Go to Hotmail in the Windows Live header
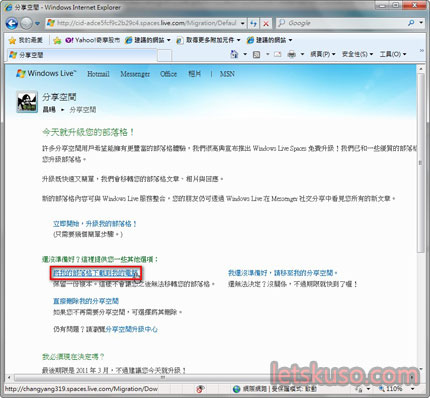 click(x=98, y=74)
